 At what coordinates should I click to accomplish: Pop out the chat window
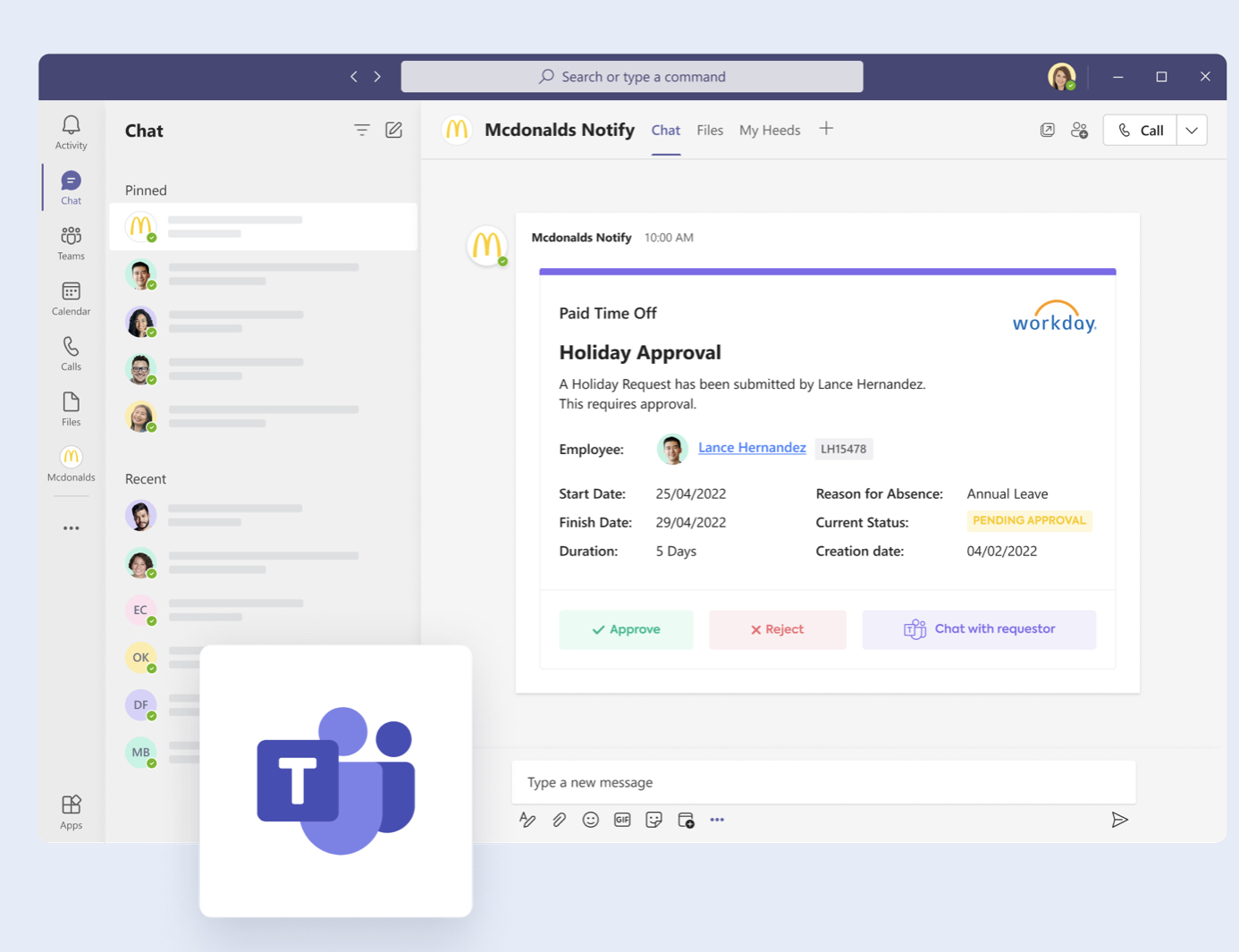[1048, 131]
